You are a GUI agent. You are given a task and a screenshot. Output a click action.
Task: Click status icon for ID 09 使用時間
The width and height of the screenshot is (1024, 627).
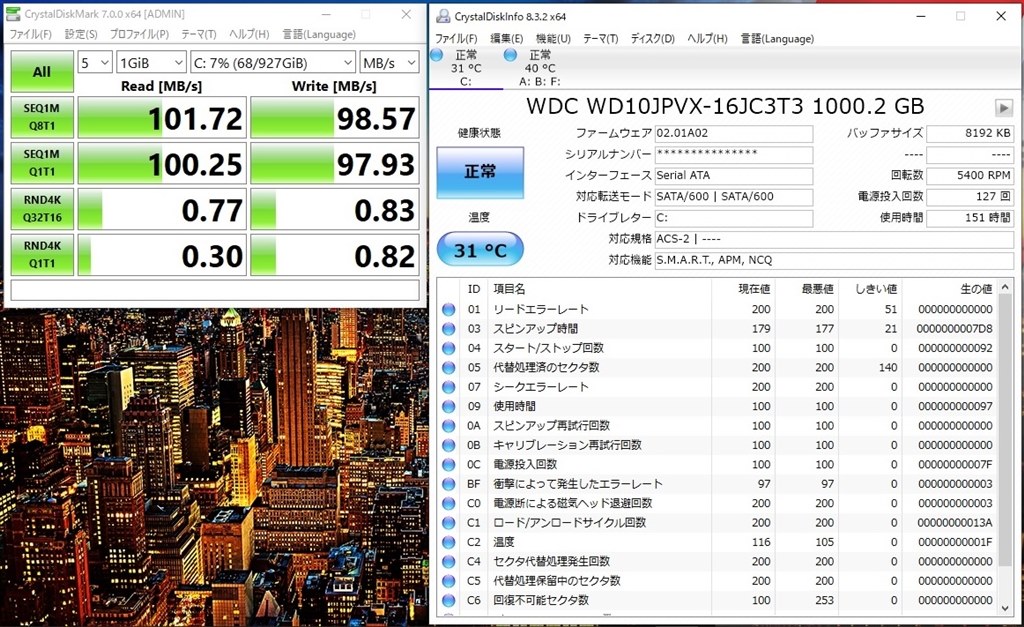(449, 406)
